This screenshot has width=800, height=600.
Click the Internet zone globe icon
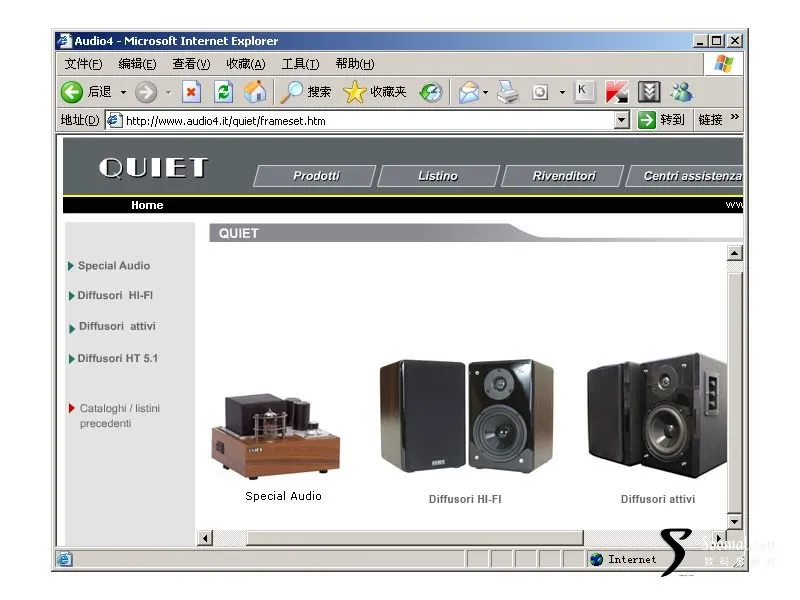pos(596,559)
